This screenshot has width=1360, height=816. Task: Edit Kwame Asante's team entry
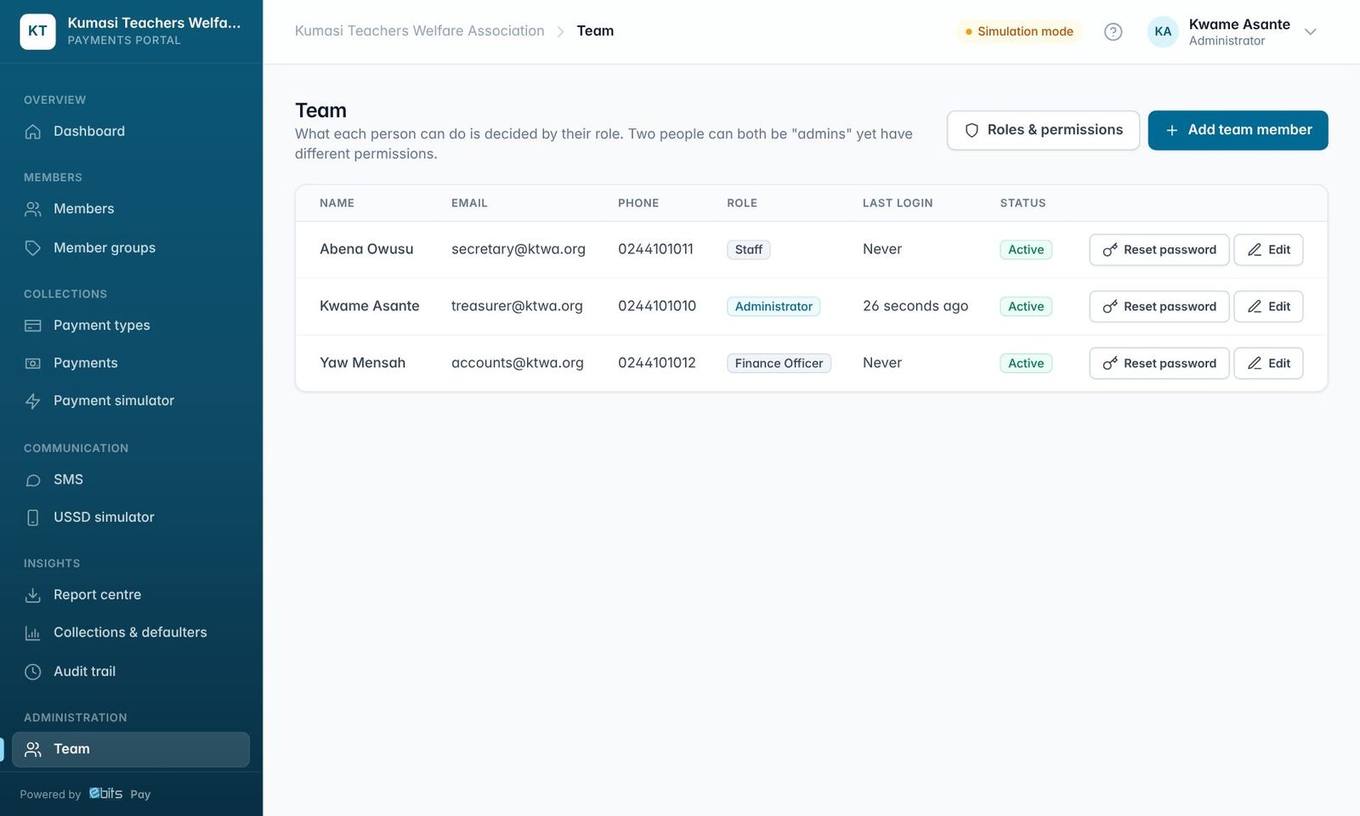(1268, 307)
